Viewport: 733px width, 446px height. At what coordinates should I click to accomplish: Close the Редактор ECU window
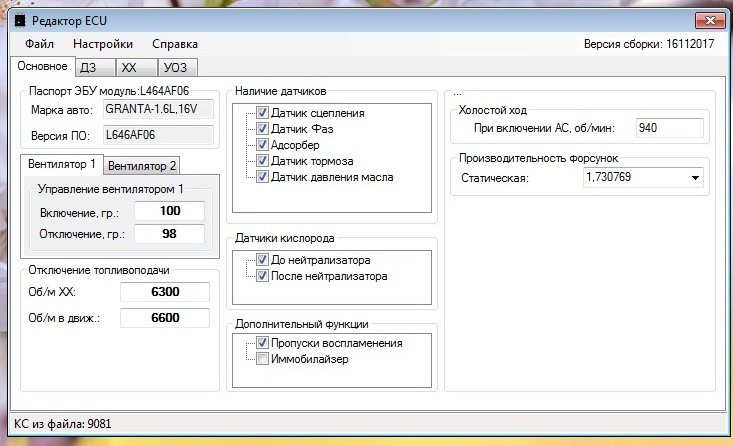710,21
